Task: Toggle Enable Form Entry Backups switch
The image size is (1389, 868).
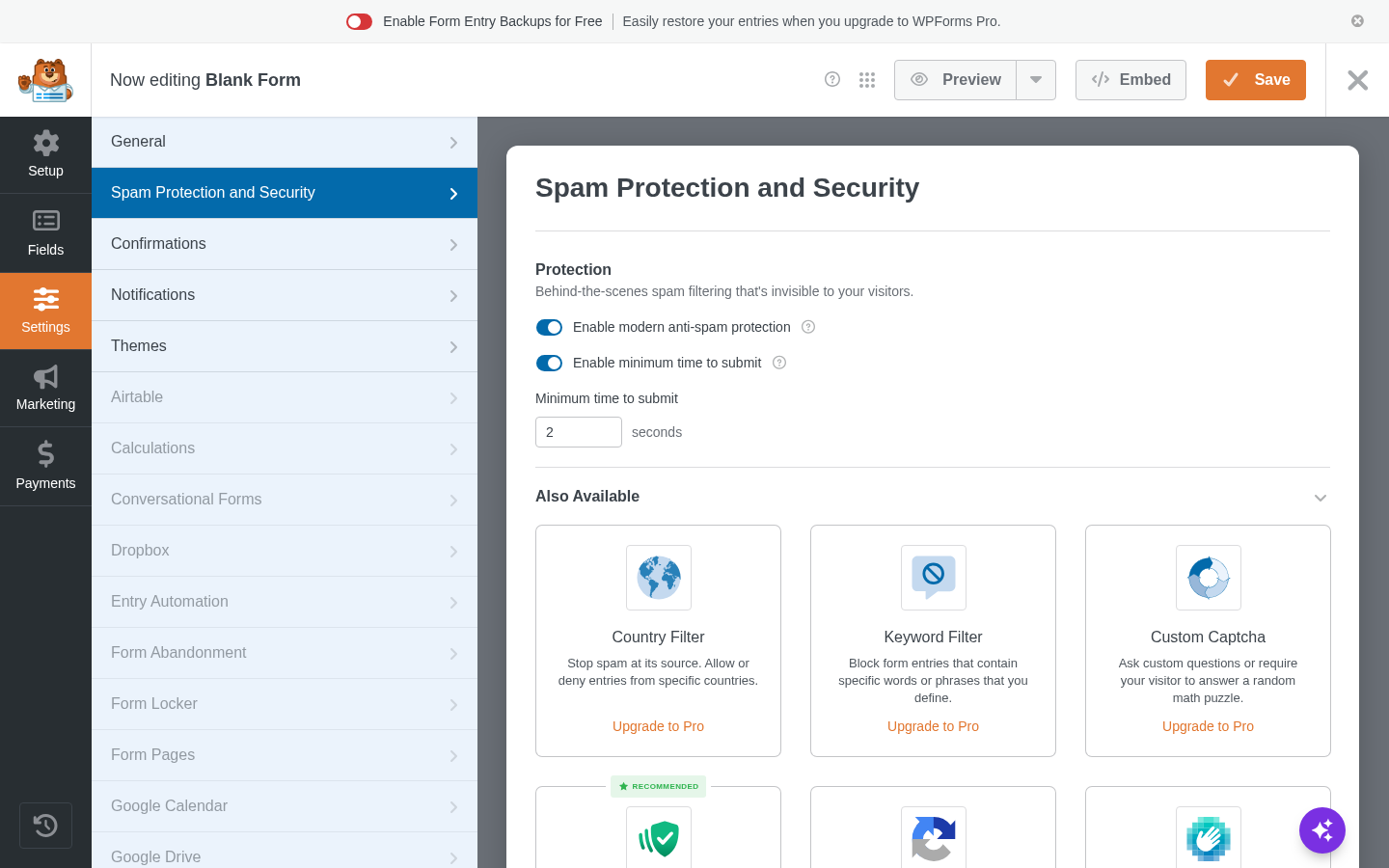Action: 359,21
